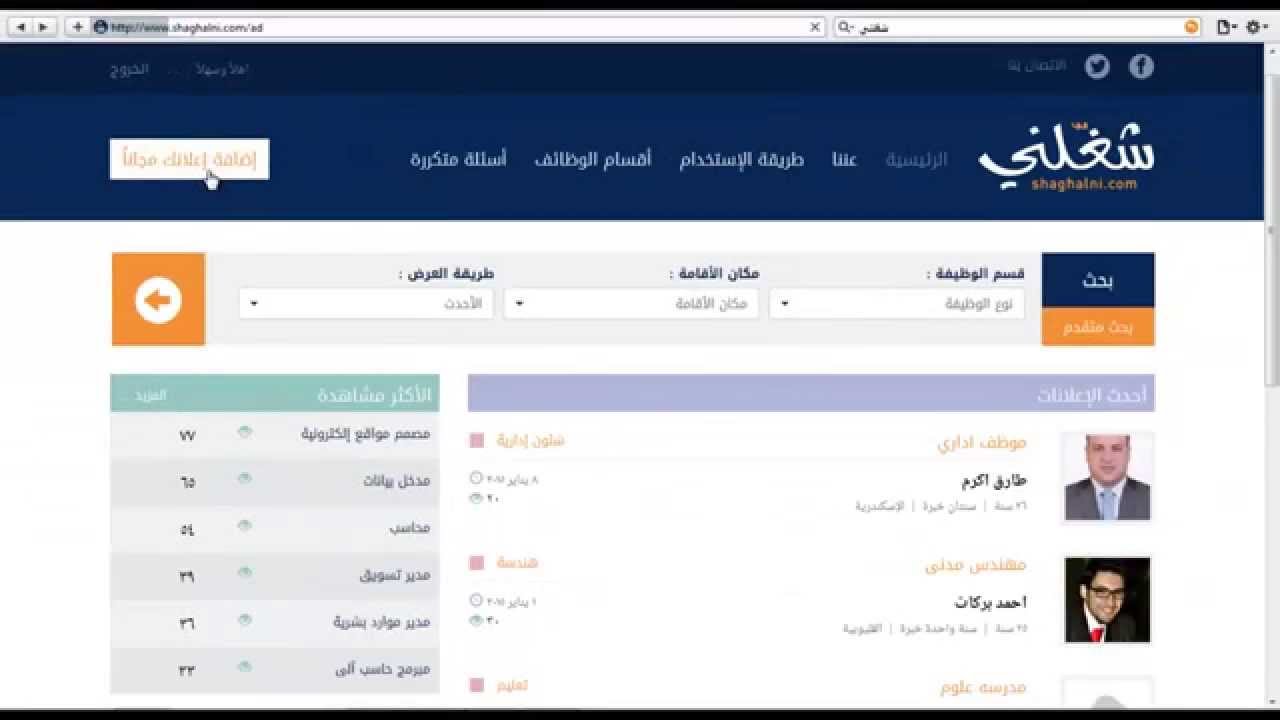Click the name احمد بركات
The image size is (1280, 720).
click(991, 603)
